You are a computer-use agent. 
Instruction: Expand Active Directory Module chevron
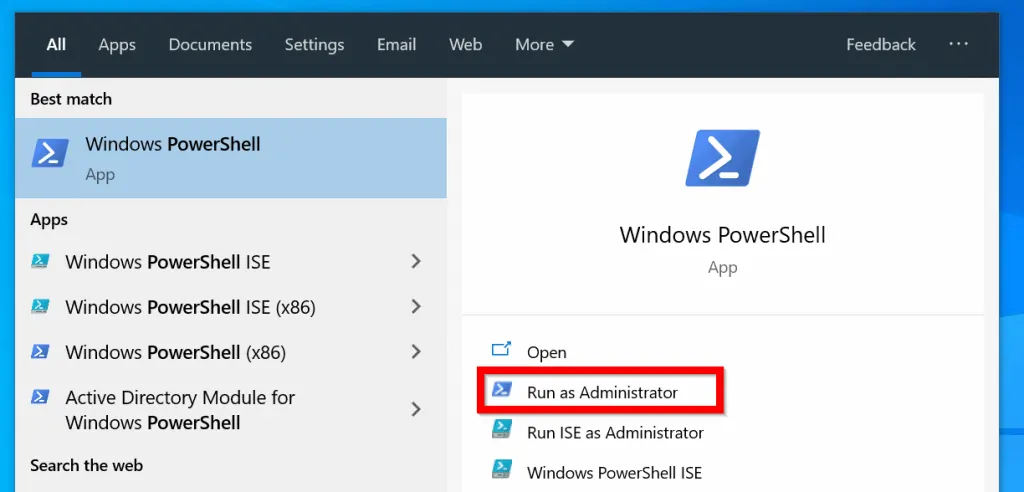[415, 409]
